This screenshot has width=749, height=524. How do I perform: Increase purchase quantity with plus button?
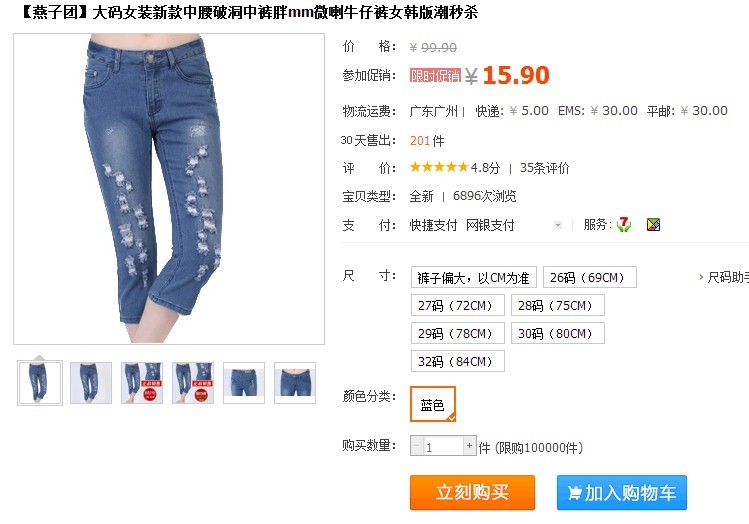470,446
